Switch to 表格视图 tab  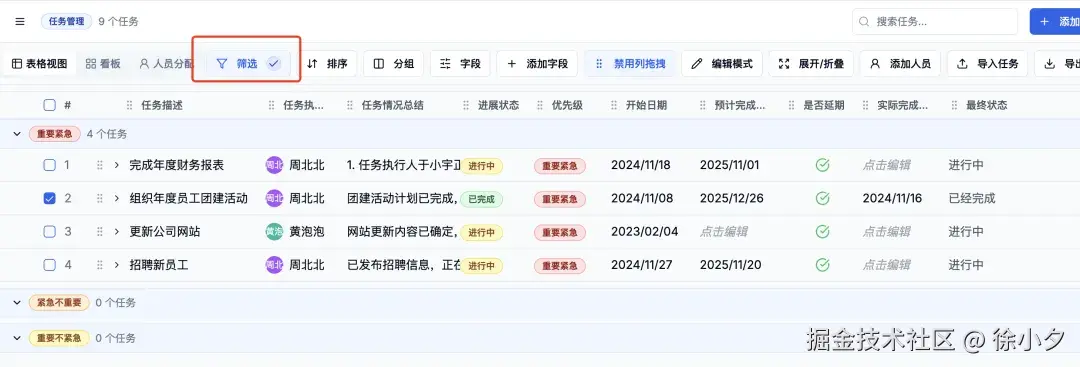(39, 63)
